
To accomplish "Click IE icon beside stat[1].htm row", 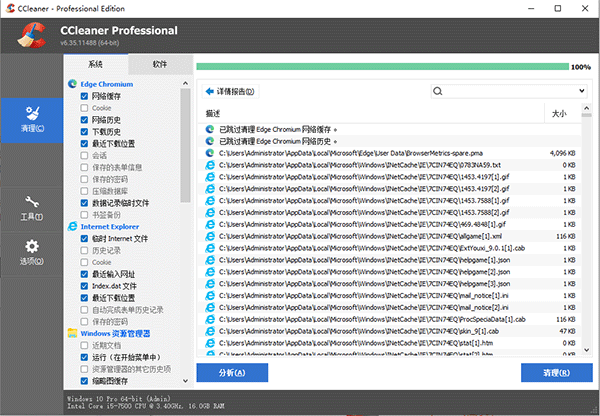I will 210,343.
